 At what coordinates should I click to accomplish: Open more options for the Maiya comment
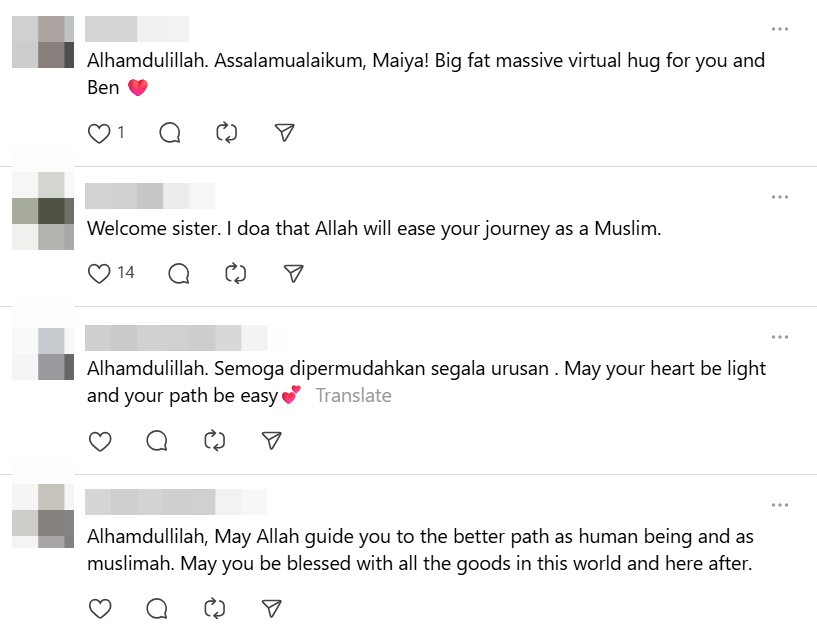coord(780,29)
